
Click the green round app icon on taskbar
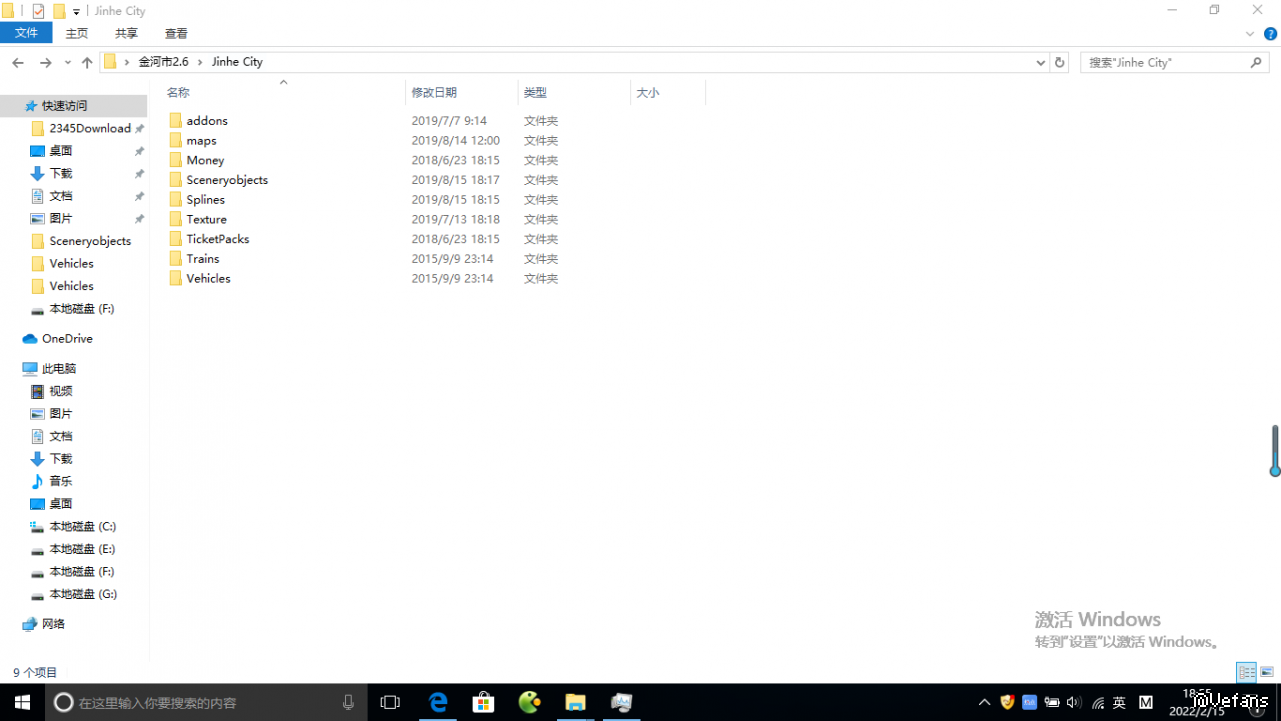click(530, 702)
